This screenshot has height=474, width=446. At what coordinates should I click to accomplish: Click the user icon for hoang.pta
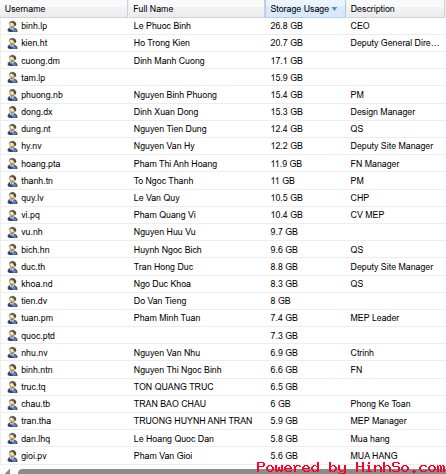(x=12, y=164)
